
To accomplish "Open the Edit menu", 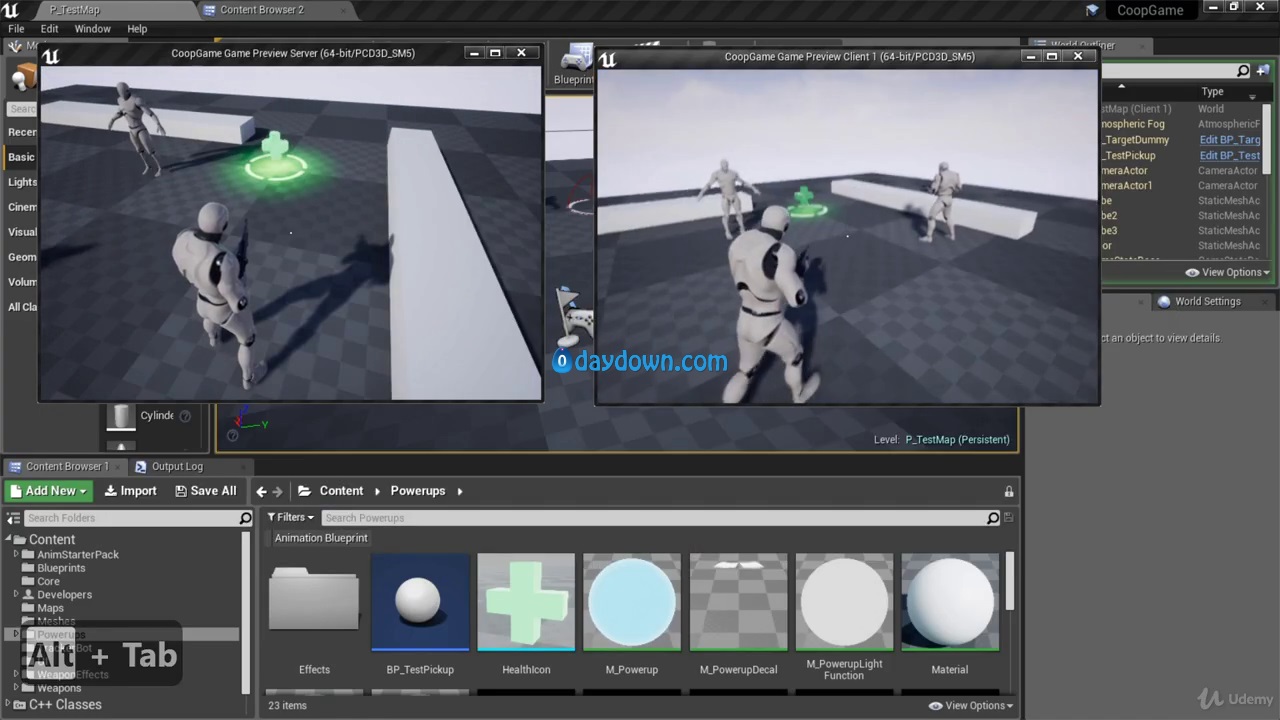I will pyautogui.click(x=49, y=29).
